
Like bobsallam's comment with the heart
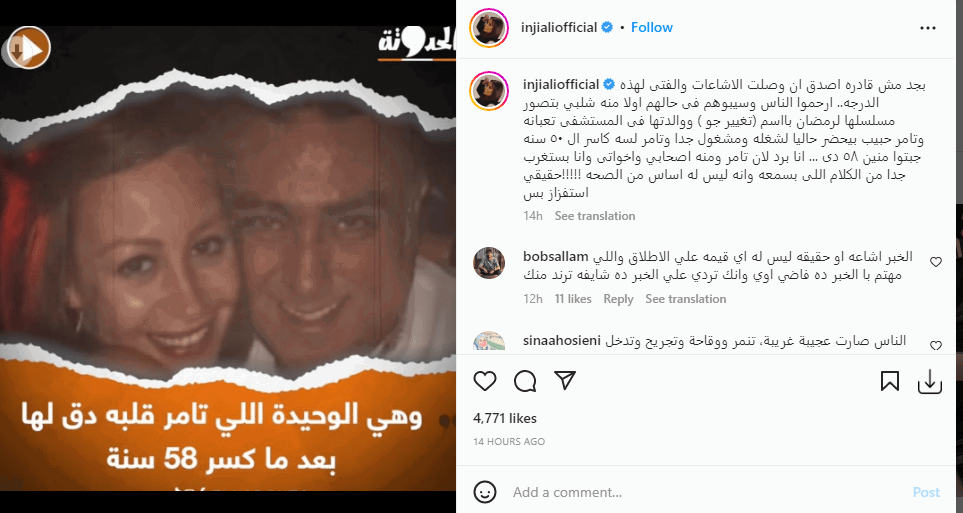click(x=935, y=262)
